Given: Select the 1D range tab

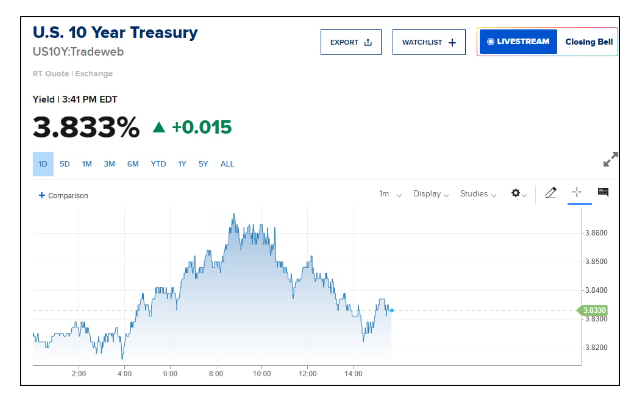Looking at the screenshot, I should tap(43, 164).
